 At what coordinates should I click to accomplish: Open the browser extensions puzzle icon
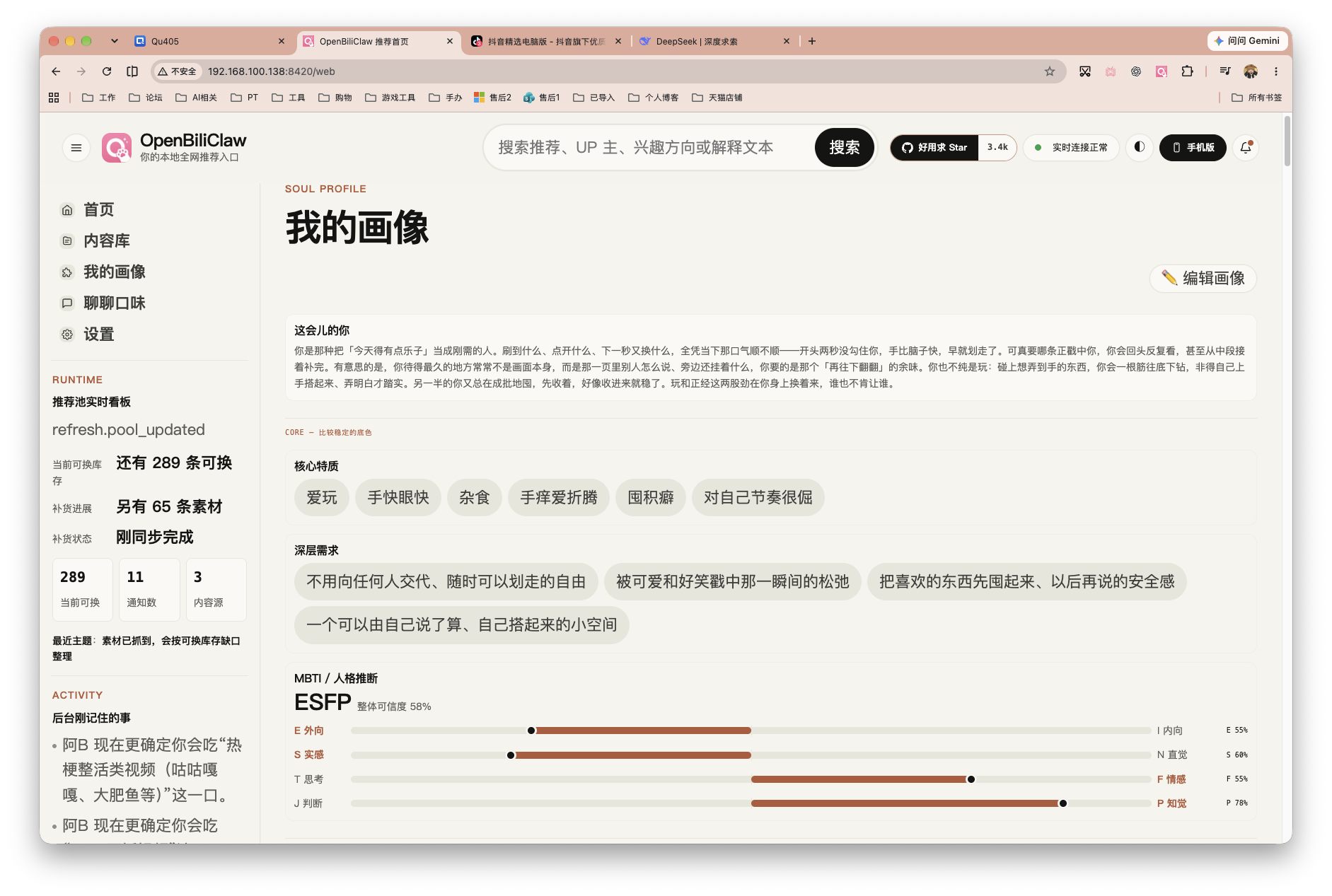(1187, 71)
